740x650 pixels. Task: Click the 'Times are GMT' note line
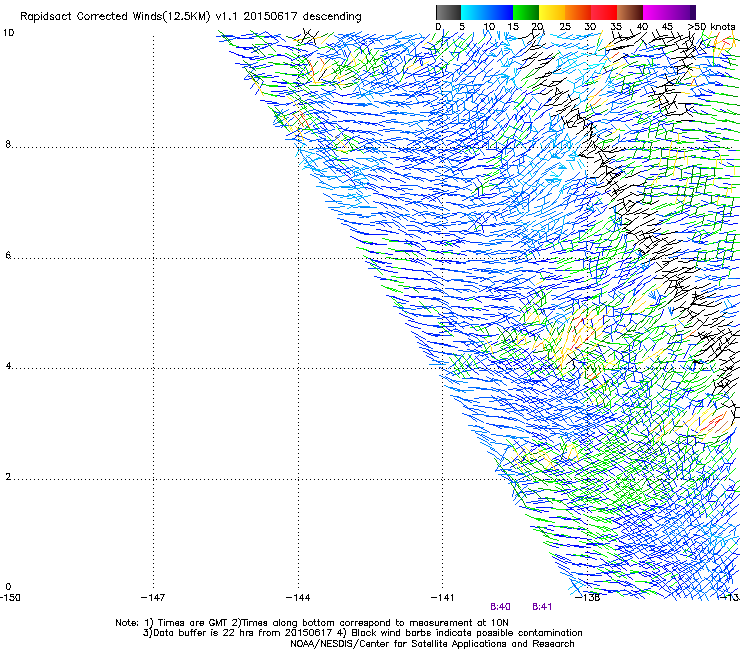point(312,623)
